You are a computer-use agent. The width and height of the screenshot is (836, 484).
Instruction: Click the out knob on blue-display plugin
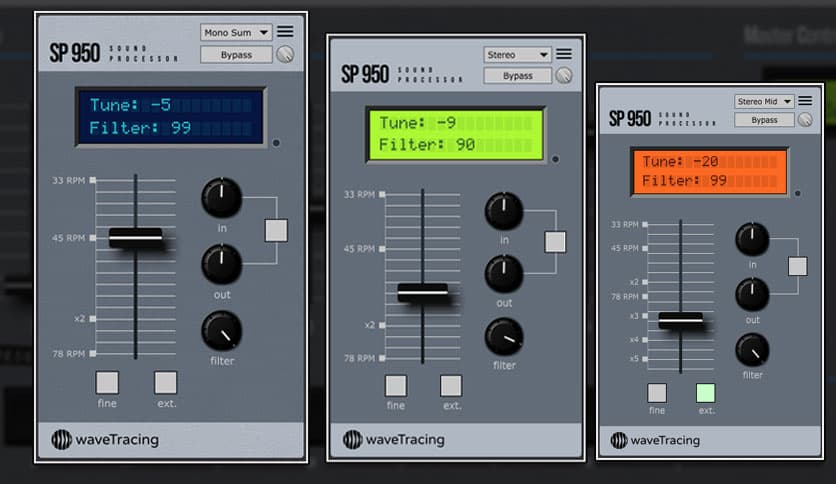pyautogui.click(x=221, y=264)
